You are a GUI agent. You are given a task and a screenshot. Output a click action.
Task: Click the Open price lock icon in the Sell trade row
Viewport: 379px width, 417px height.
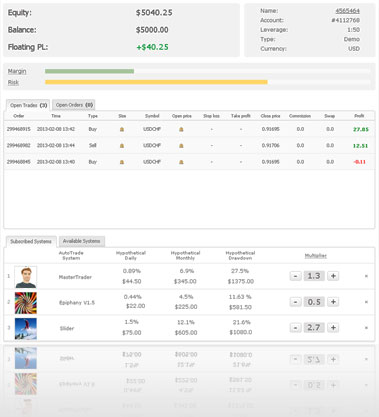point(181,145)
